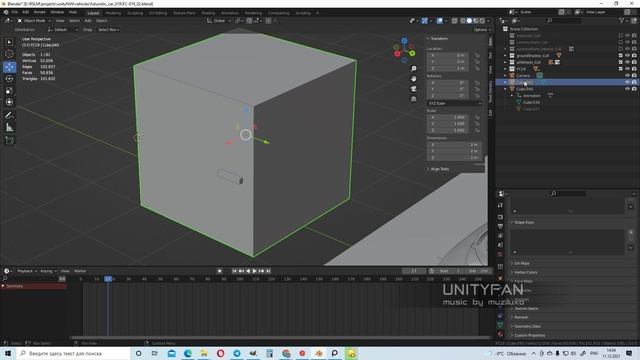This screenshot has height=360, width=640.
Task: Click Location X value field
Action: click(448, 55)
